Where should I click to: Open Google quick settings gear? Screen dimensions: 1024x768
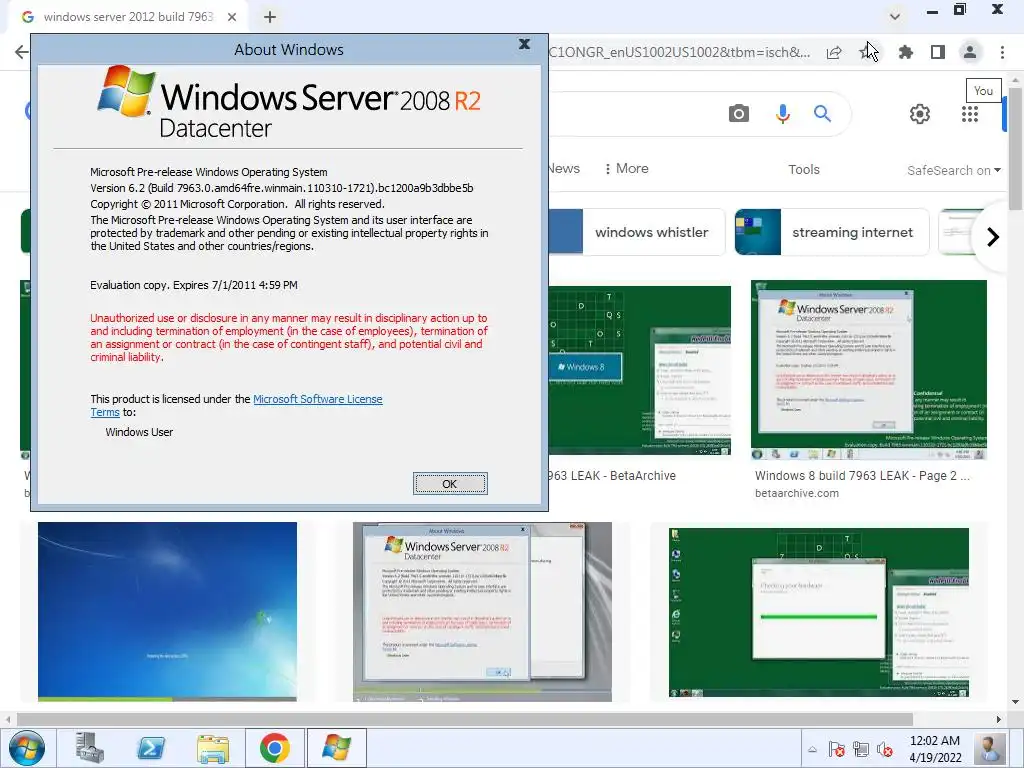tap(920, 114)
